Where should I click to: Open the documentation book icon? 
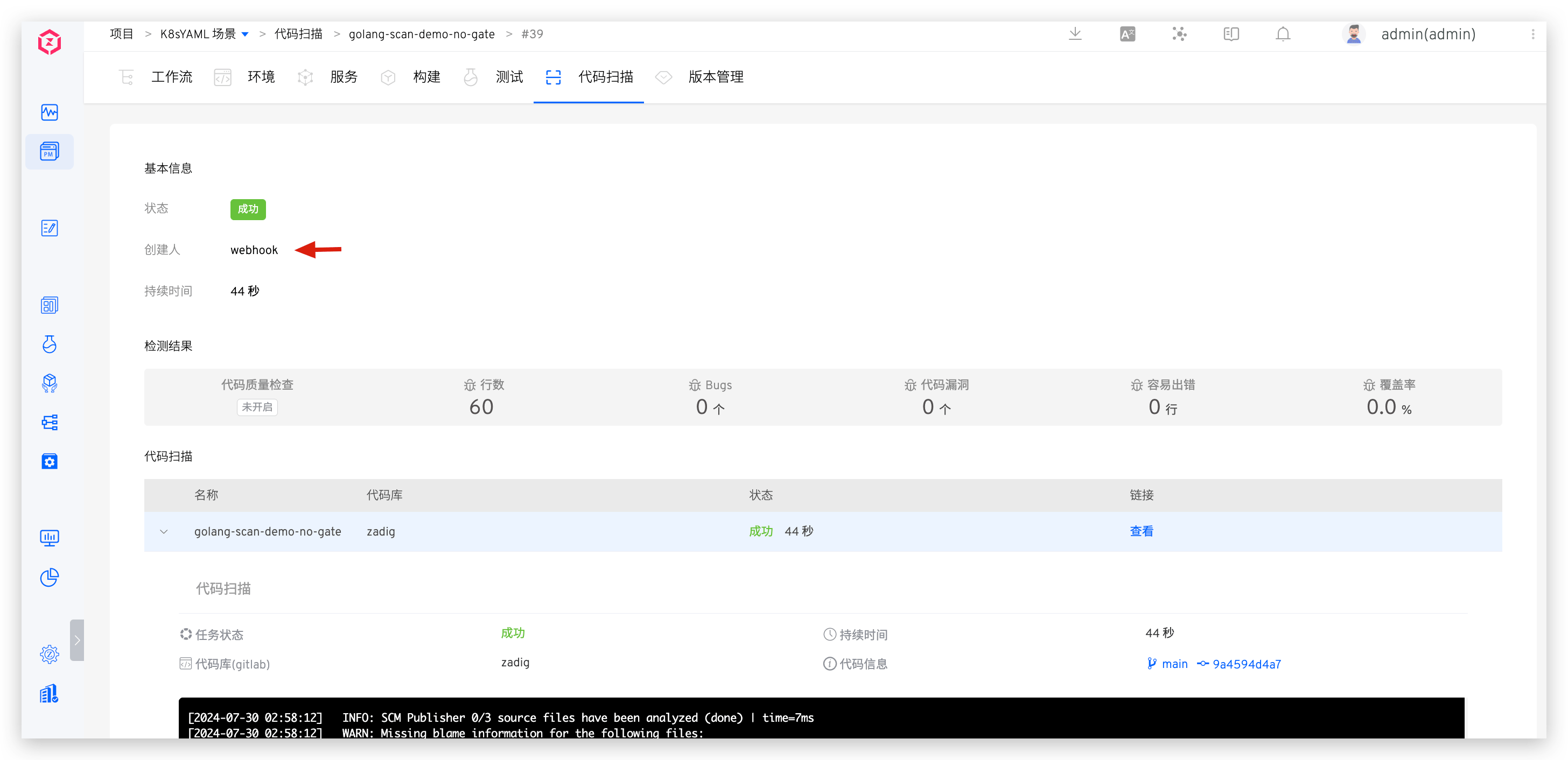coord(1231,34)
